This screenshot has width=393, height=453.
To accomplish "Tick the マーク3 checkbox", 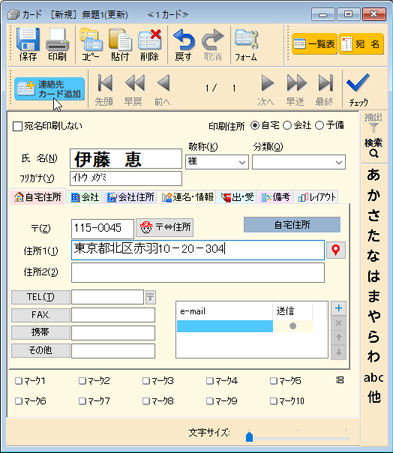I will [x=146, y=381].
